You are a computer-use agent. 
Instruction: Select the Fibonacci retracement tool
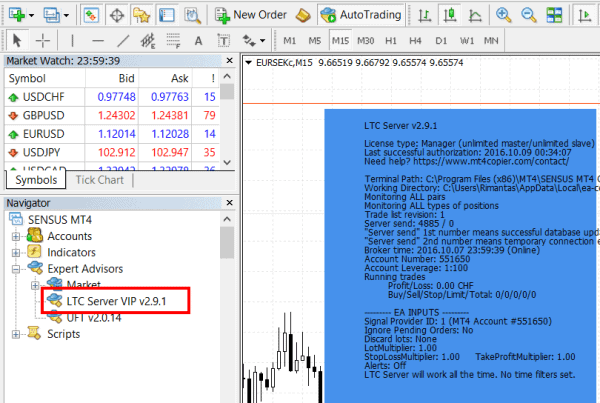coord(173,41)
